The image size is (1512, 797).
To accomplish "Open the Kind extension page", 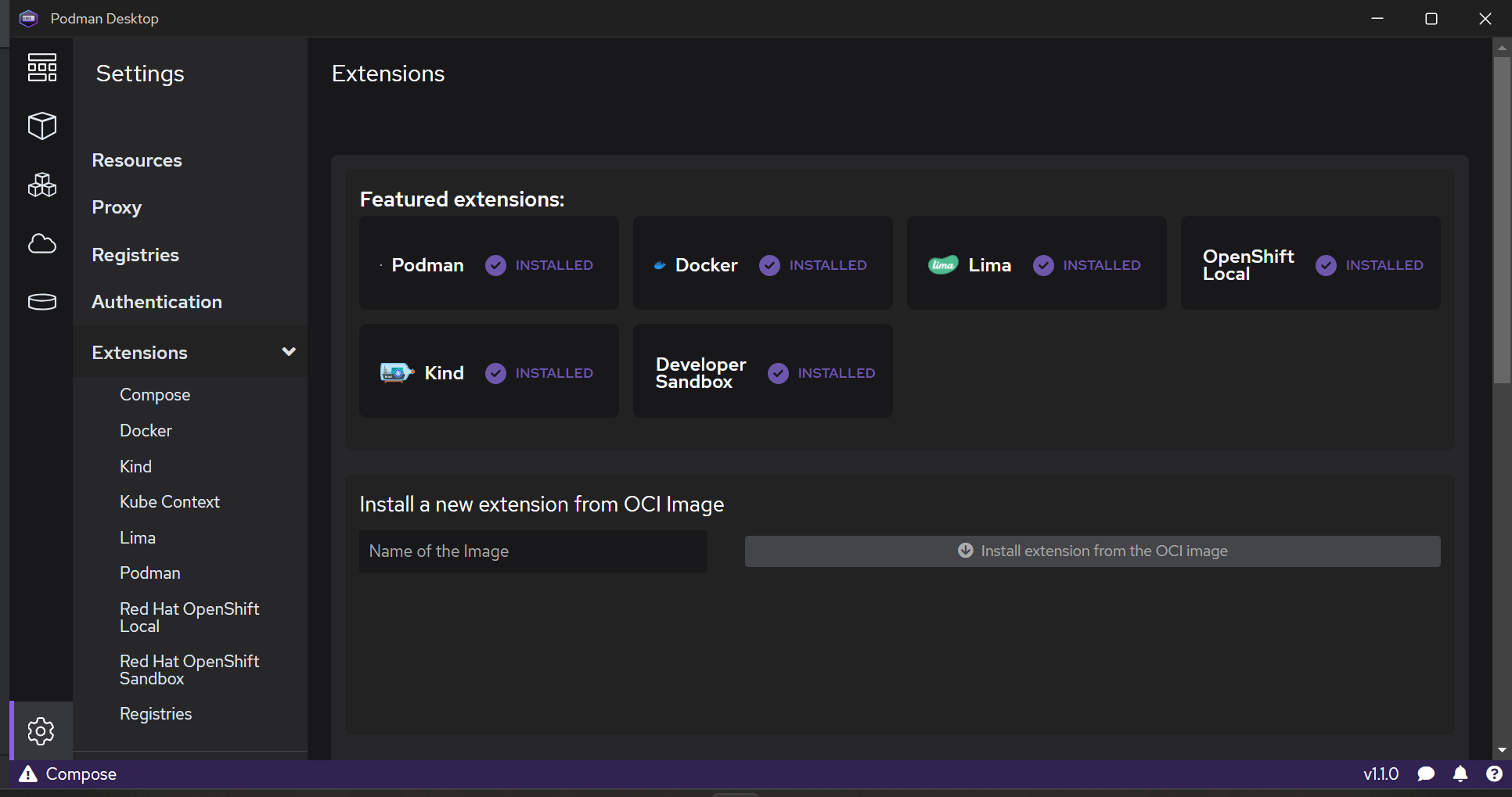I will pyautogui.click(x=135, y=467).
